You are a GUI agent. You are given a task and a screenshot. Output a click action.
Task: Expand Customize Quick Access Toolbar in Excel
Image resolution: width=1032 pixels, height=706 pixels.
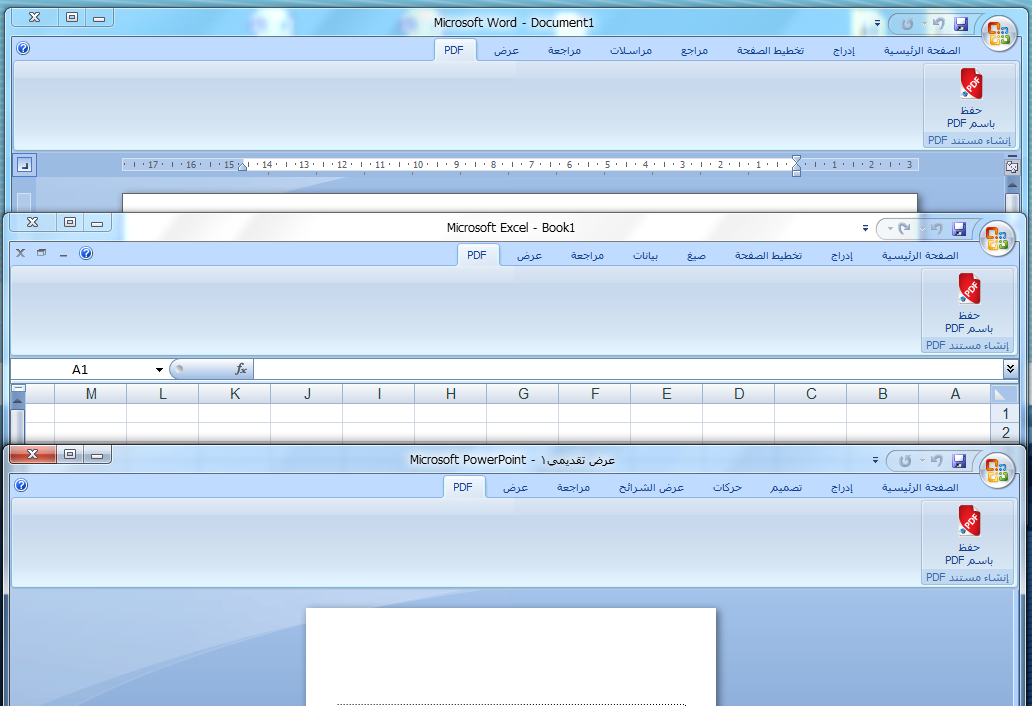pyautogui.click(x=865, y=228)
